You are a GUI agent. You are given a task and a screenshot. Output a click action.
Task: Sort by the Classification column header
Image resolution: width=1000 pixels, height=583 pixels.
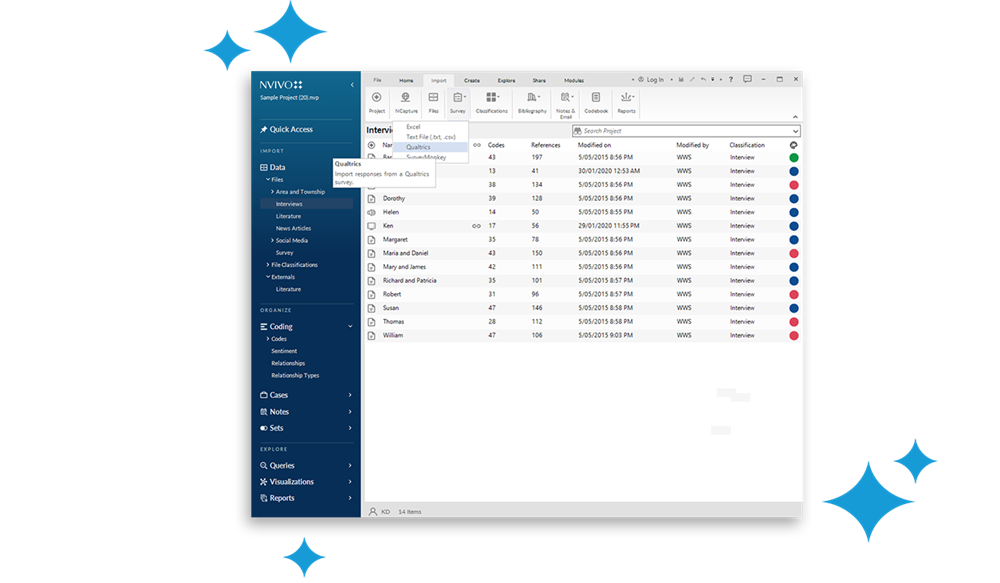pos(747,145)
